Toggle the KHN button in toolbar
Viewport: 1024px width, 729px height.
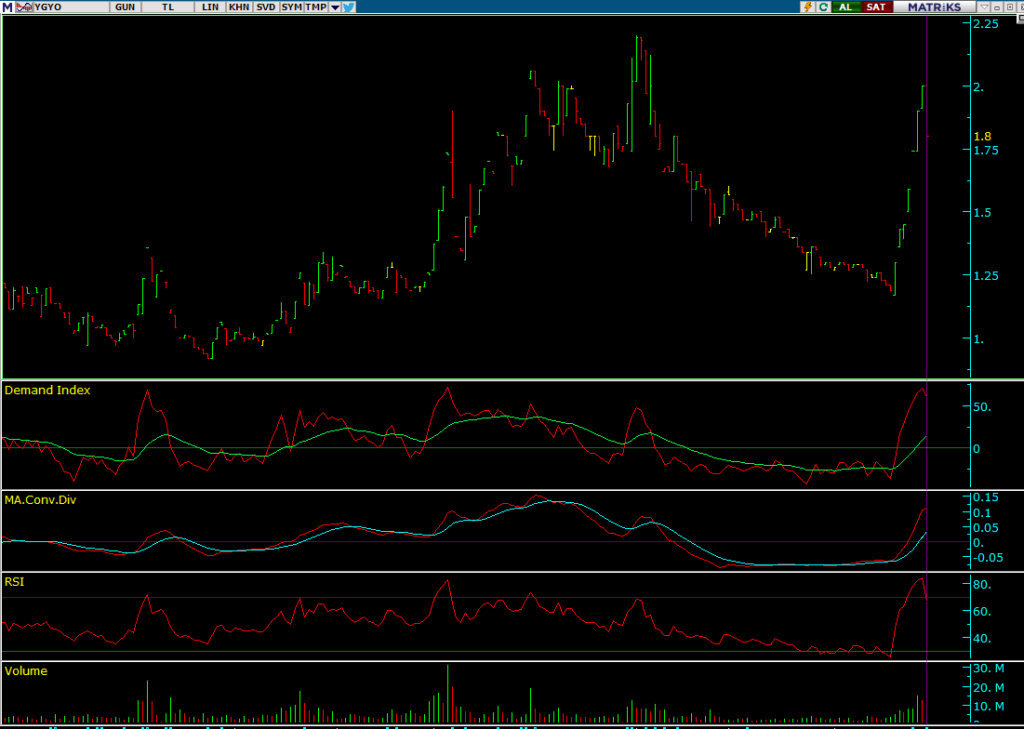pyautogui.click(x=239, y=7)
